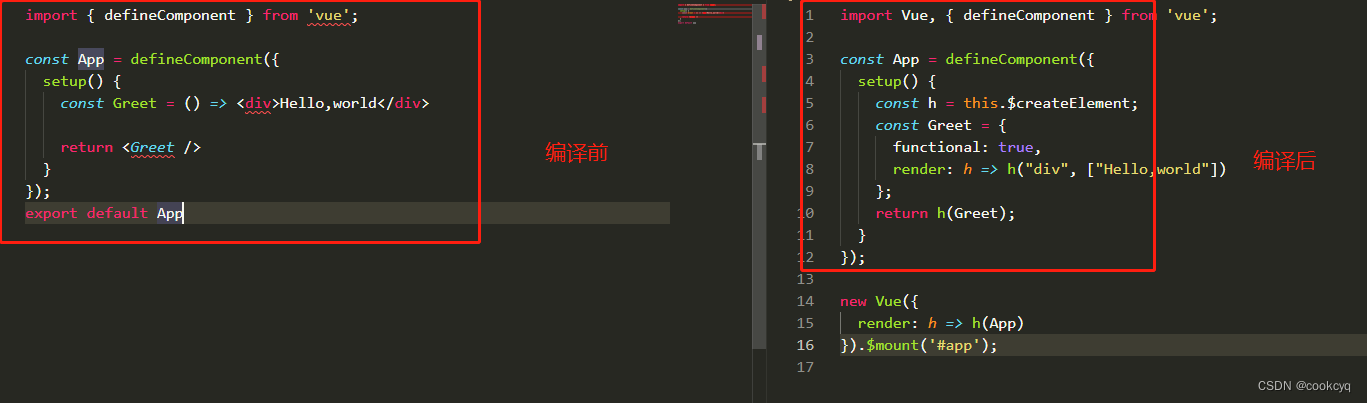Click the "}).$mount('#app');" line

coord(919,346)
